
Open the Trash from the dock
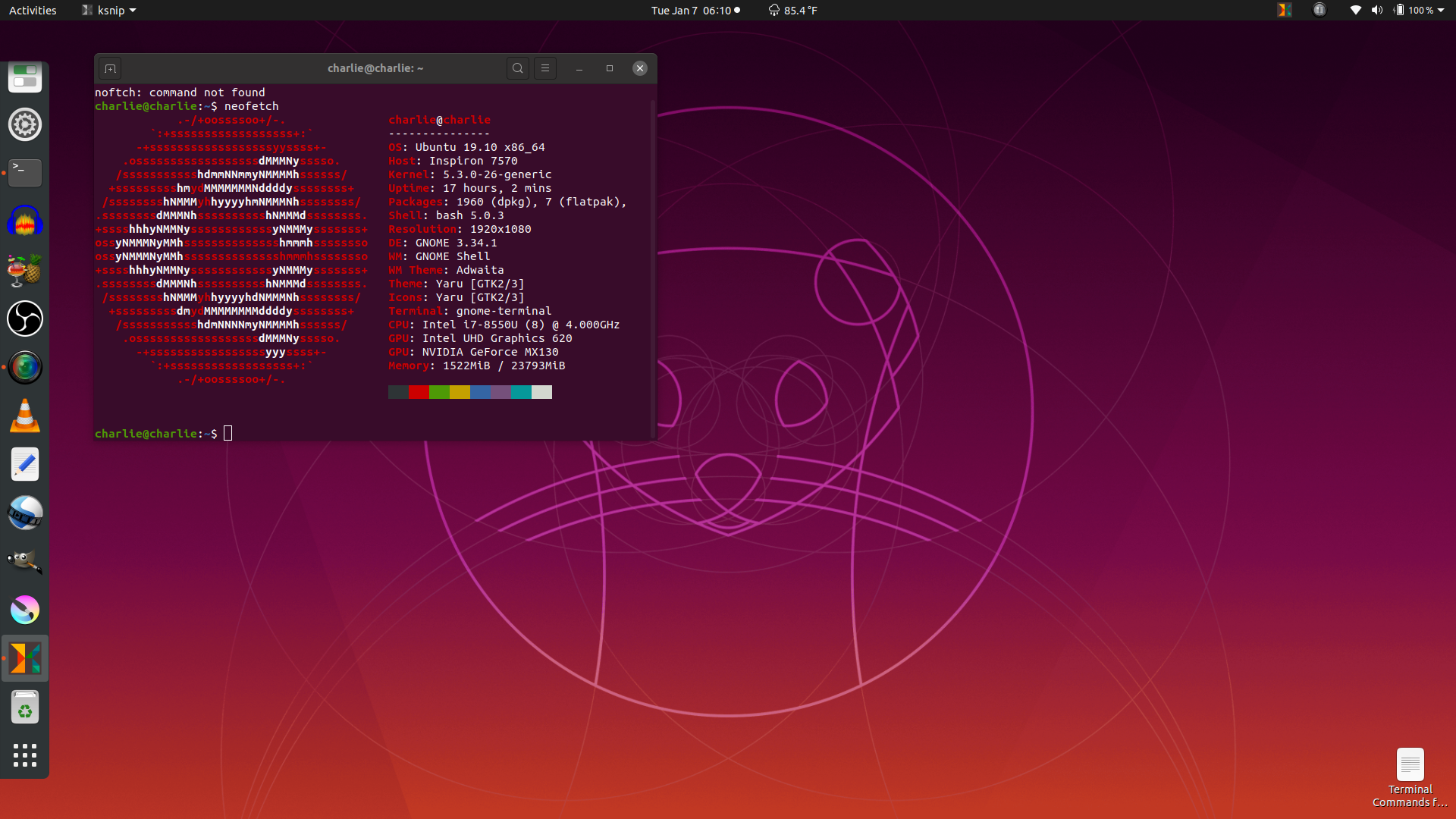click(x=25, y=707)
